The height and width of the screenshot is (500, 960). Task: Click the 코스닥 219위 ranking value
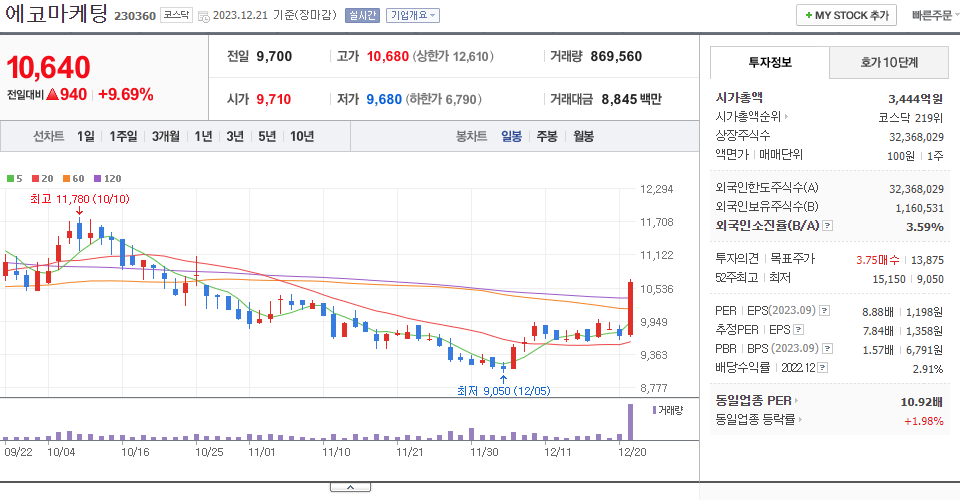click(910, 118)
